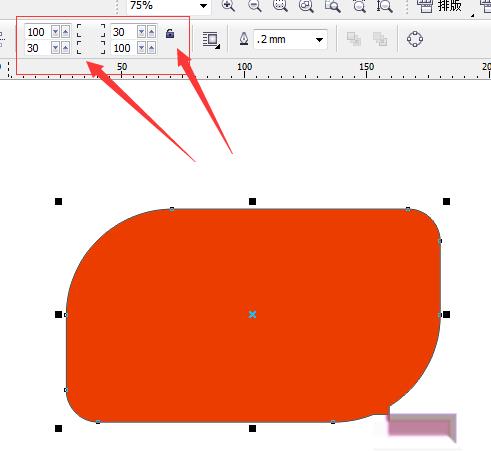Screen dimensions: 491x452
Task: Click the outline pen icon
Action: tap(244, 39)
